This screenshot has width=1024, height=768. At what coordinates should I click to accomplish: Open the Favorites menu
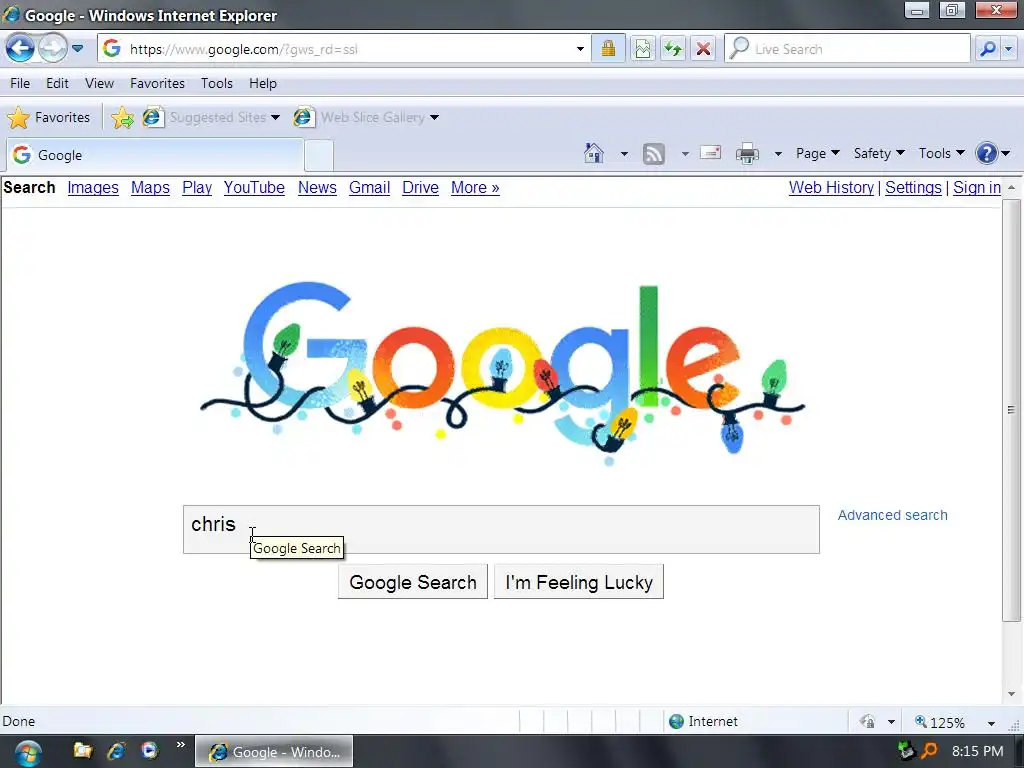[x=157, y=84]
